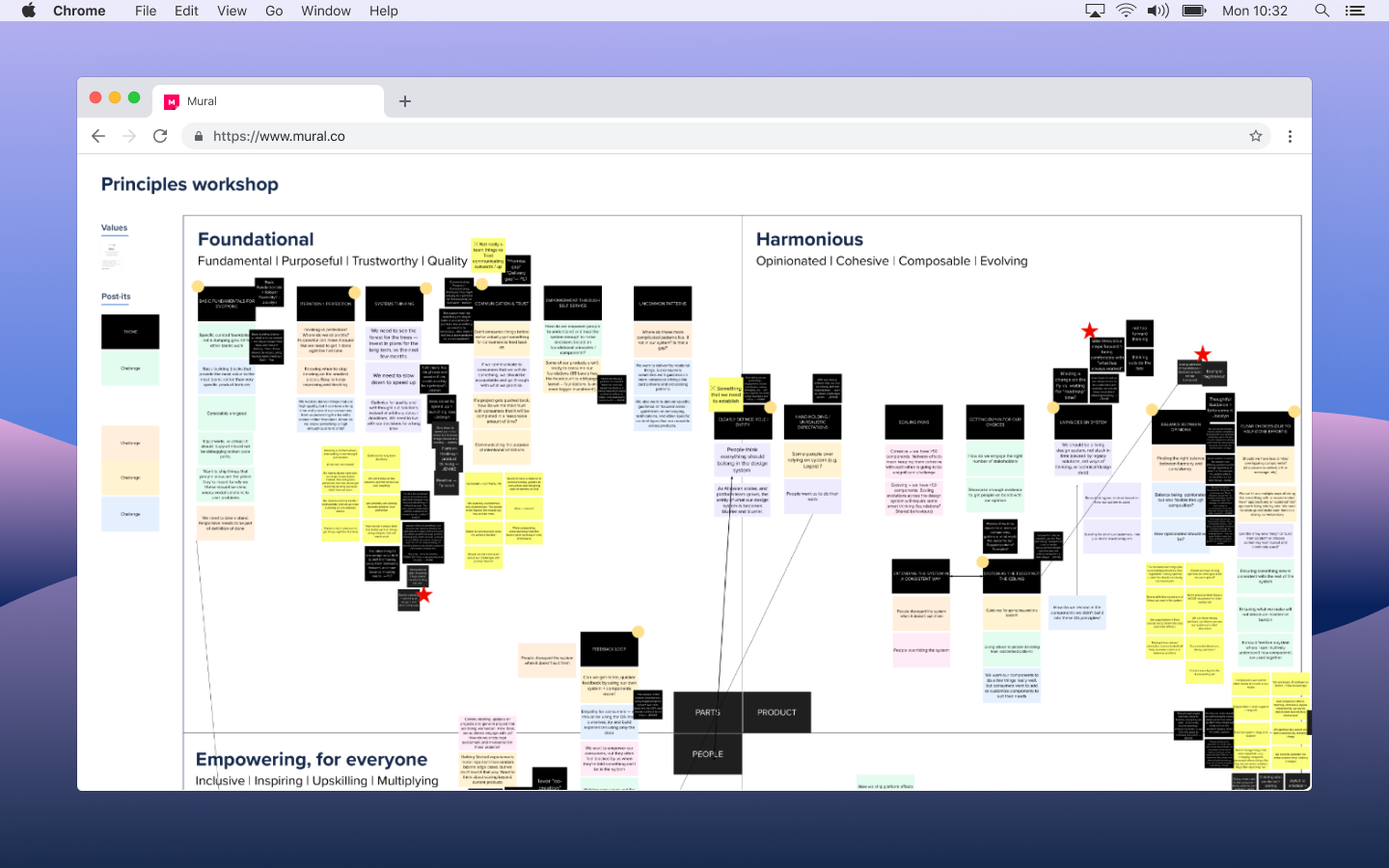The image size is (1389, 868).
Task: Click the browser back arrow
Action: pos(98,136)
